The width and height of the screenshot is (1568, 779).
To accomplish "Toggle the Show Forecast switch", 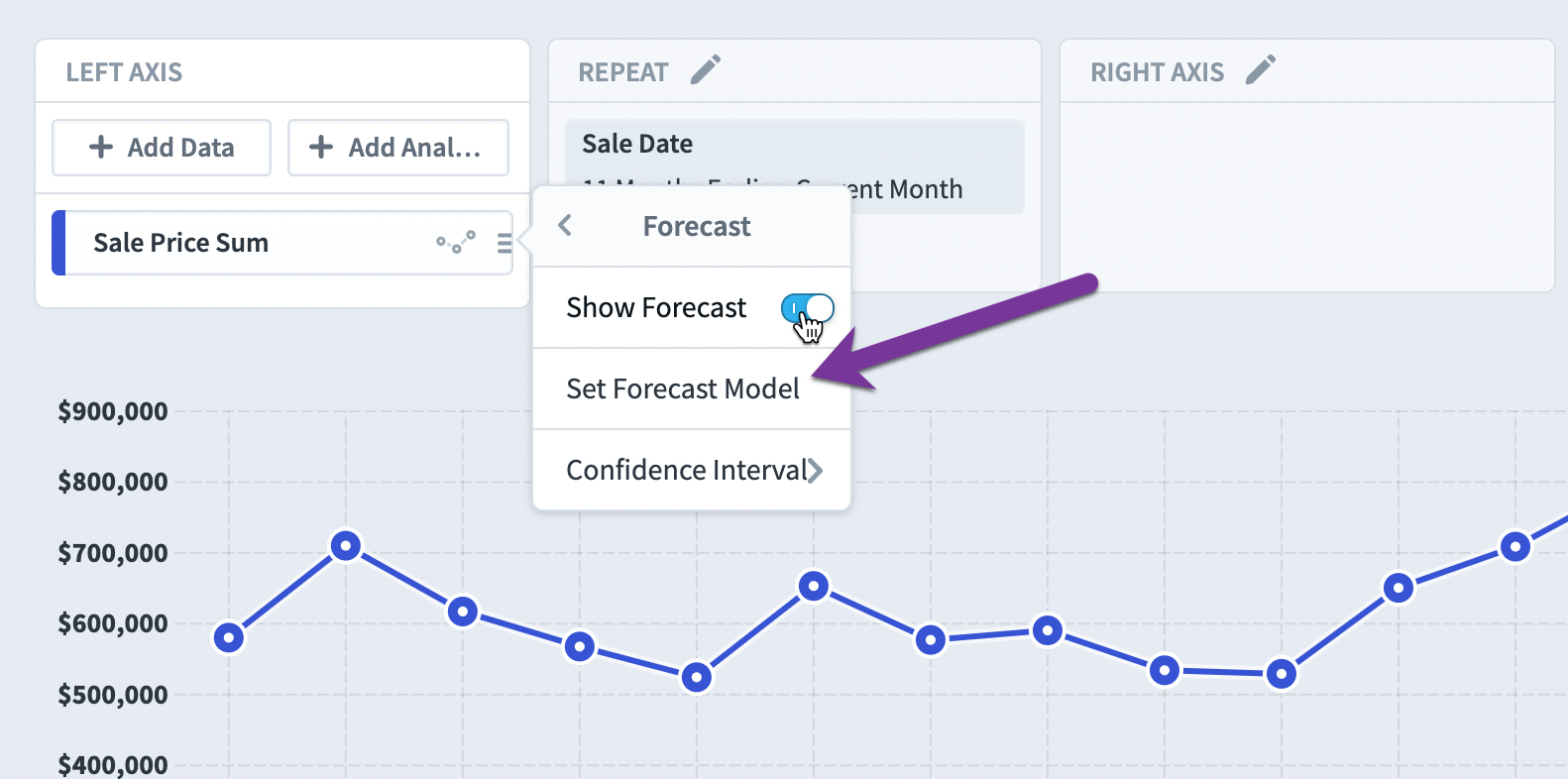I will click(x=807, y=308).
